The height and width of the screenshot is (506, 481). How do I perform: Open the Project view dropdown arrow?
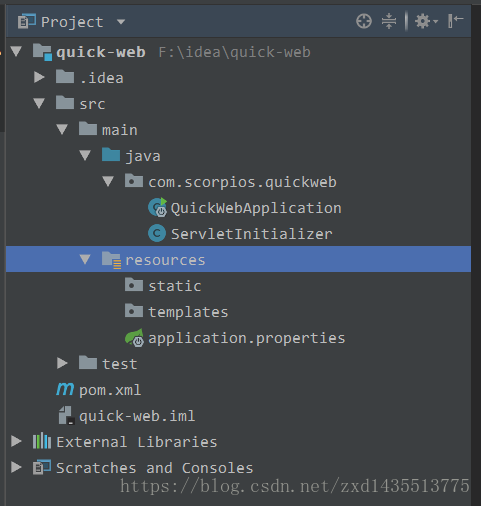coord(121,22)
